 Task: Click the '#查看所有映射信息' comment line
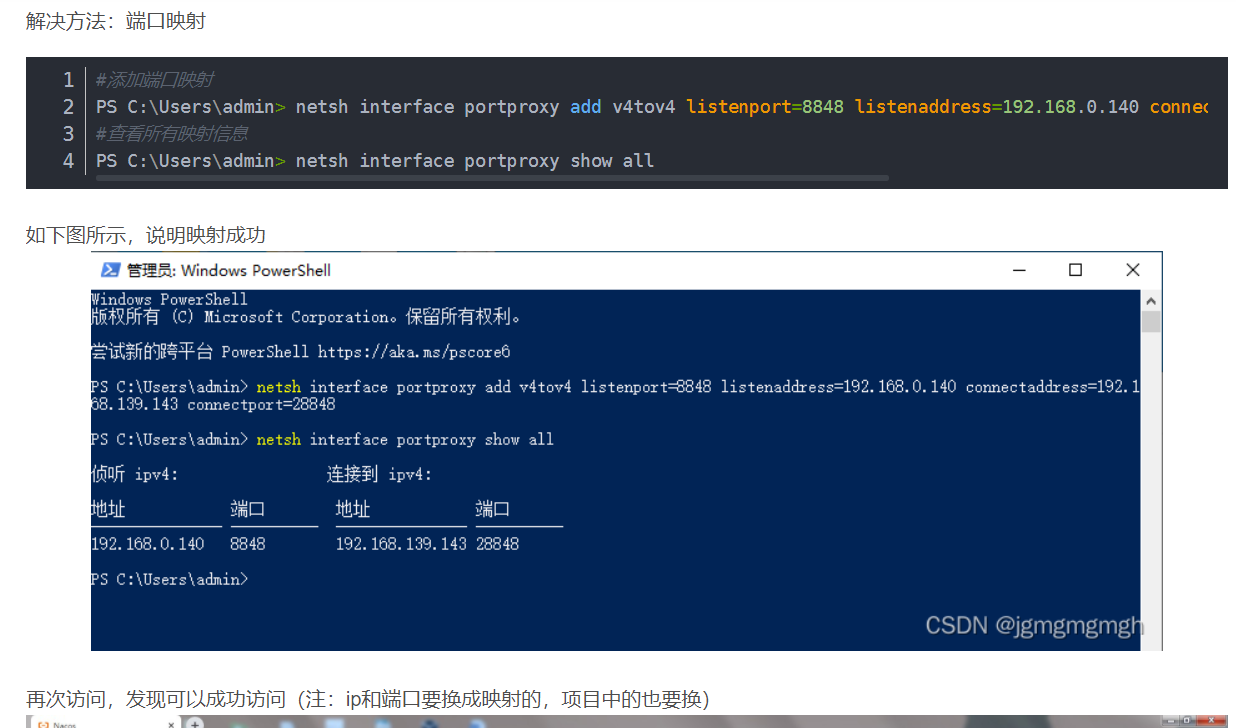click(172, 134)
